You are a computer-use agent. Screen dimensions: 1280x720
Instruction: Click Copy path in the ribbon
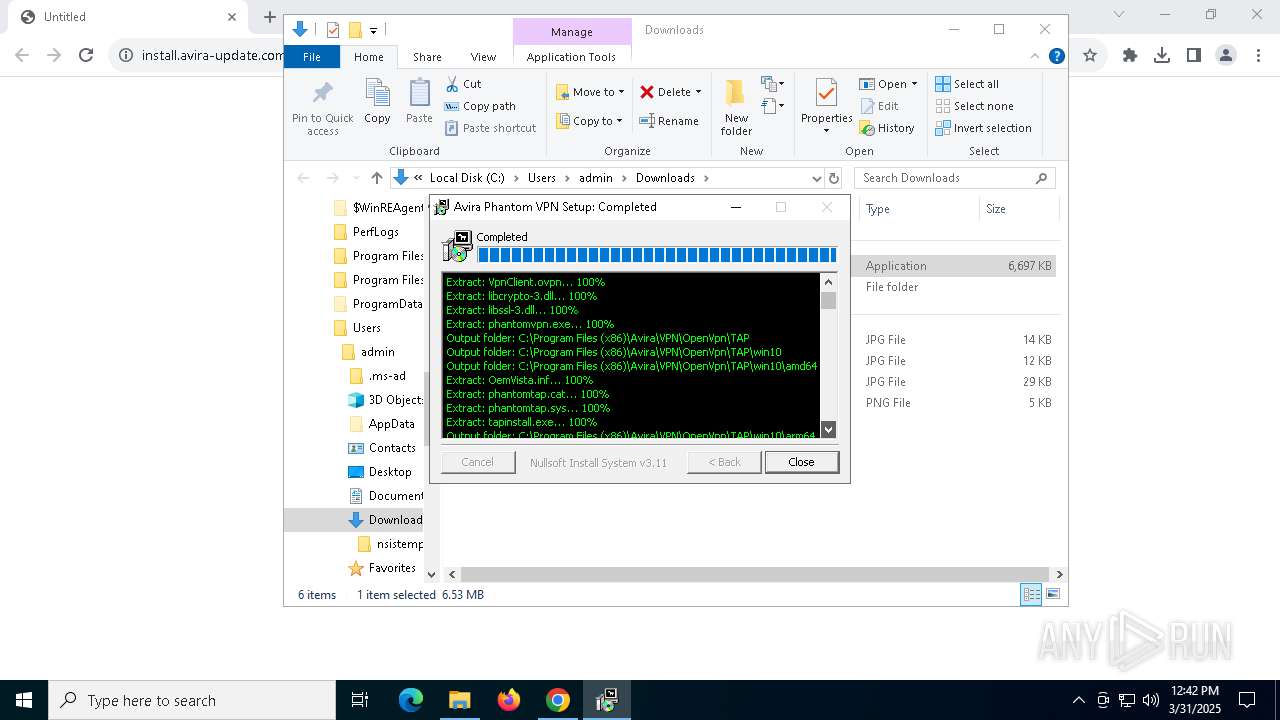(x=480, y=106)
